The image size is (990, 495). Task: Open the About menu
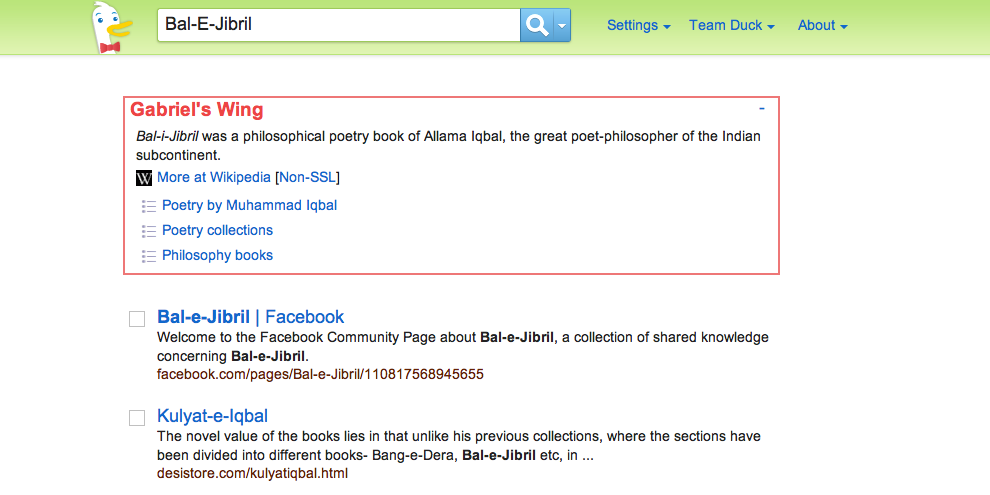823,25
